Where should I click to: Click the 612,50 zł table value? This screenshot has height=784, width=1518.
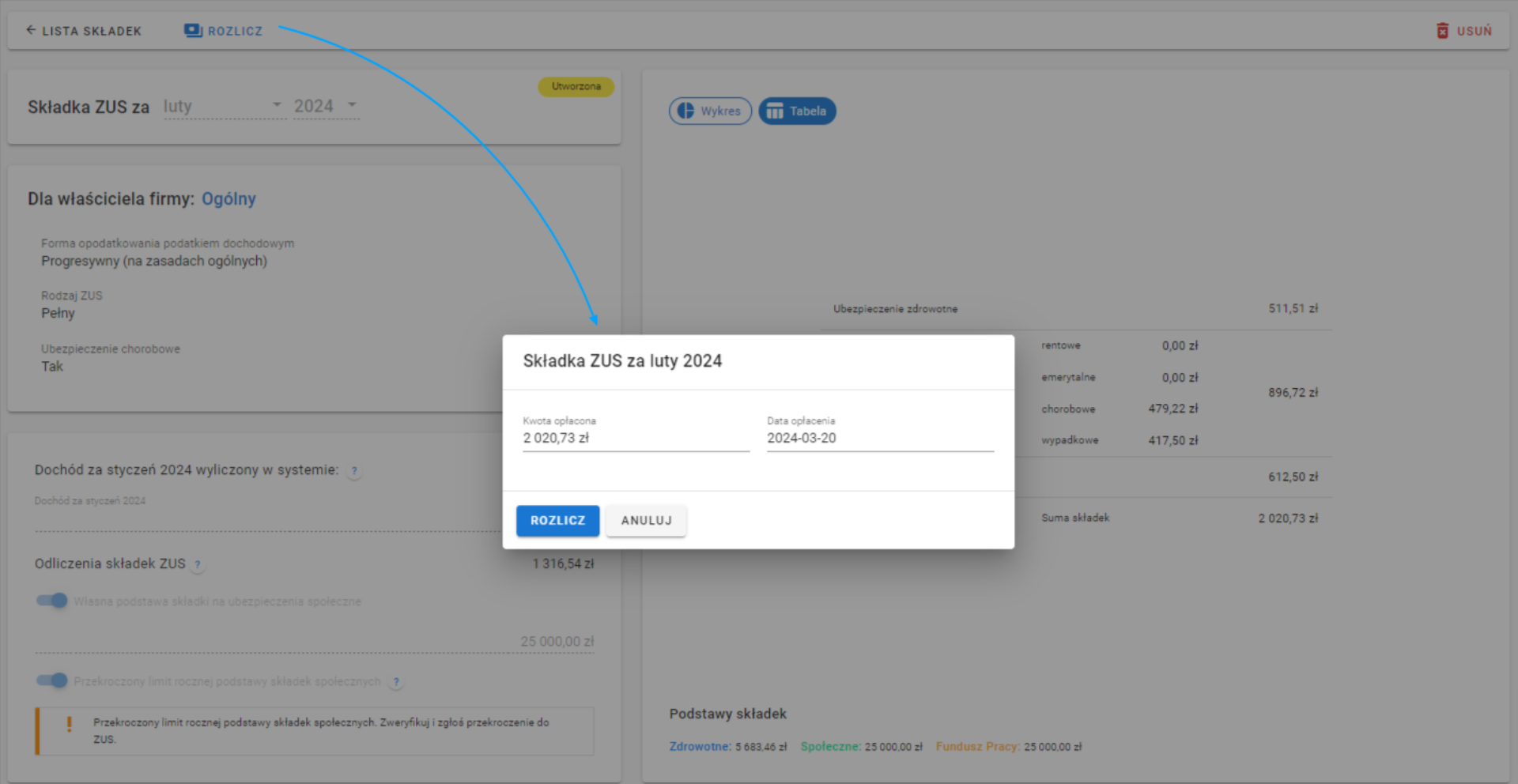click(1293, 477)
